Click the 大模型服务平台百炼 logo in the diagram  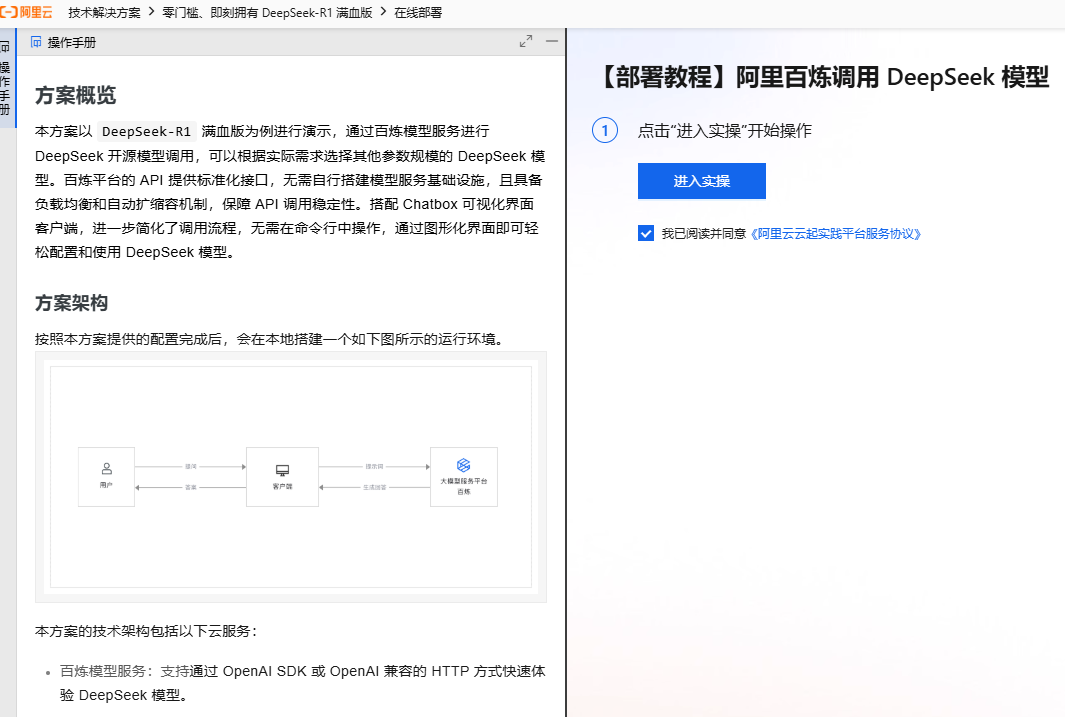(464, 465)
